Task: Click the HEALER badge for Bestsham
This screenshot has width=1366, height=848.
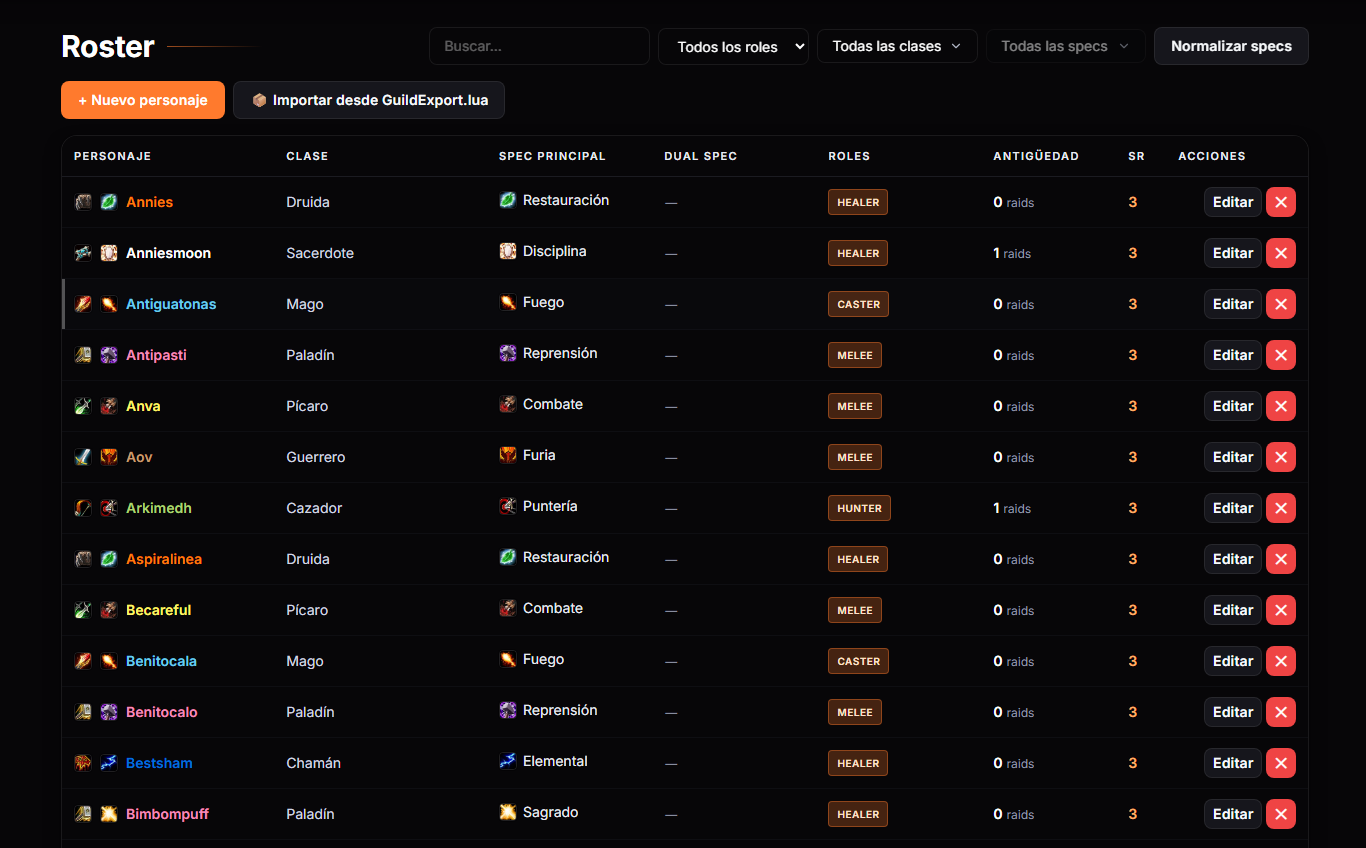Action: [858, 763]
